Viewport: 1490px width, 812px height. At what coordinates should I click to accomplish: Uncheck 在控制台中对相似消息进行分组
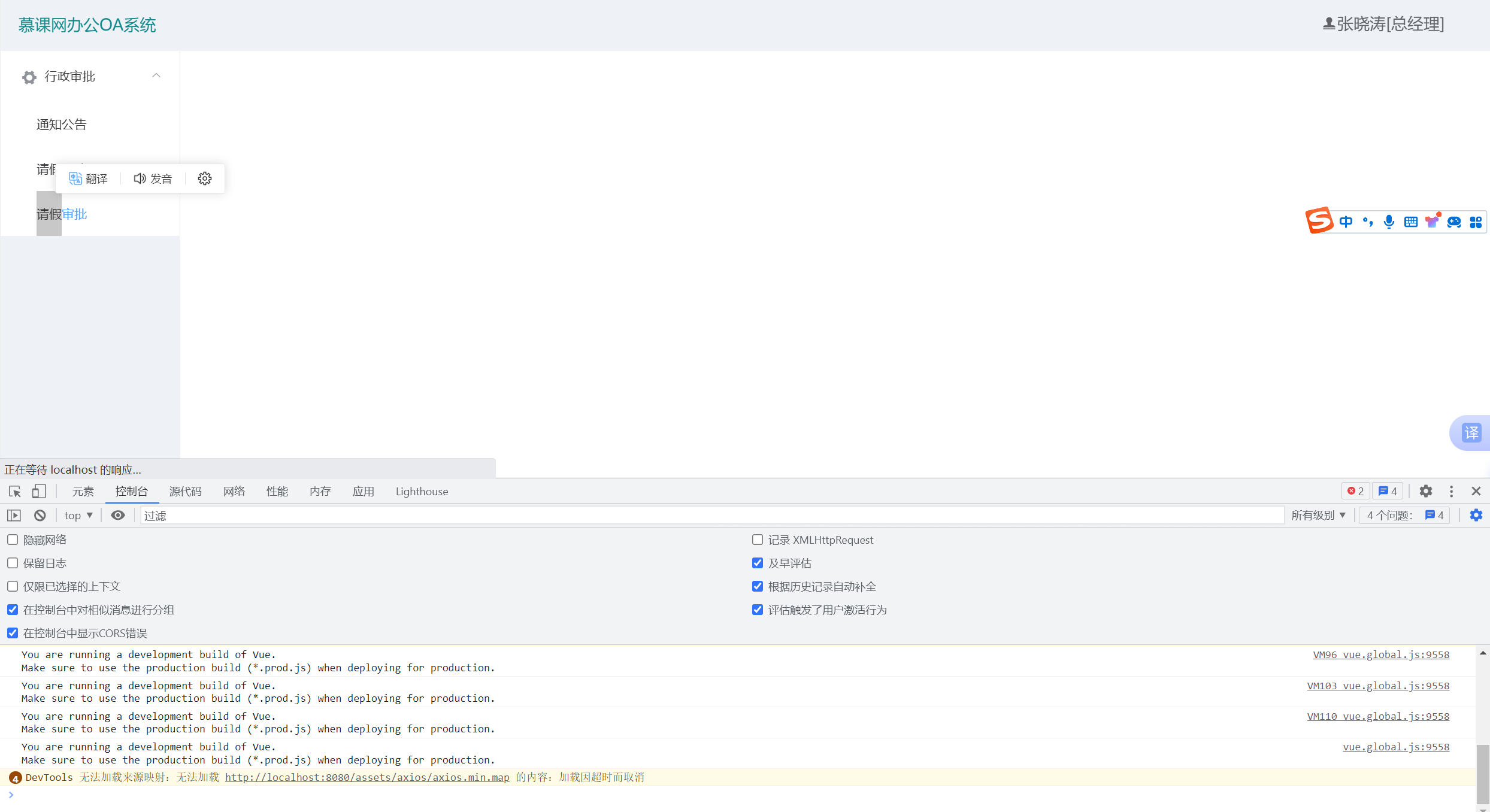click(13, 610)
